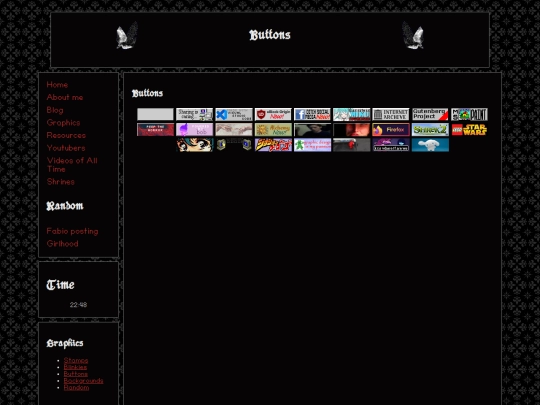The image size is (540, 405).
Task: Click the Girlhood link
Action: click(x=62, y=244)
